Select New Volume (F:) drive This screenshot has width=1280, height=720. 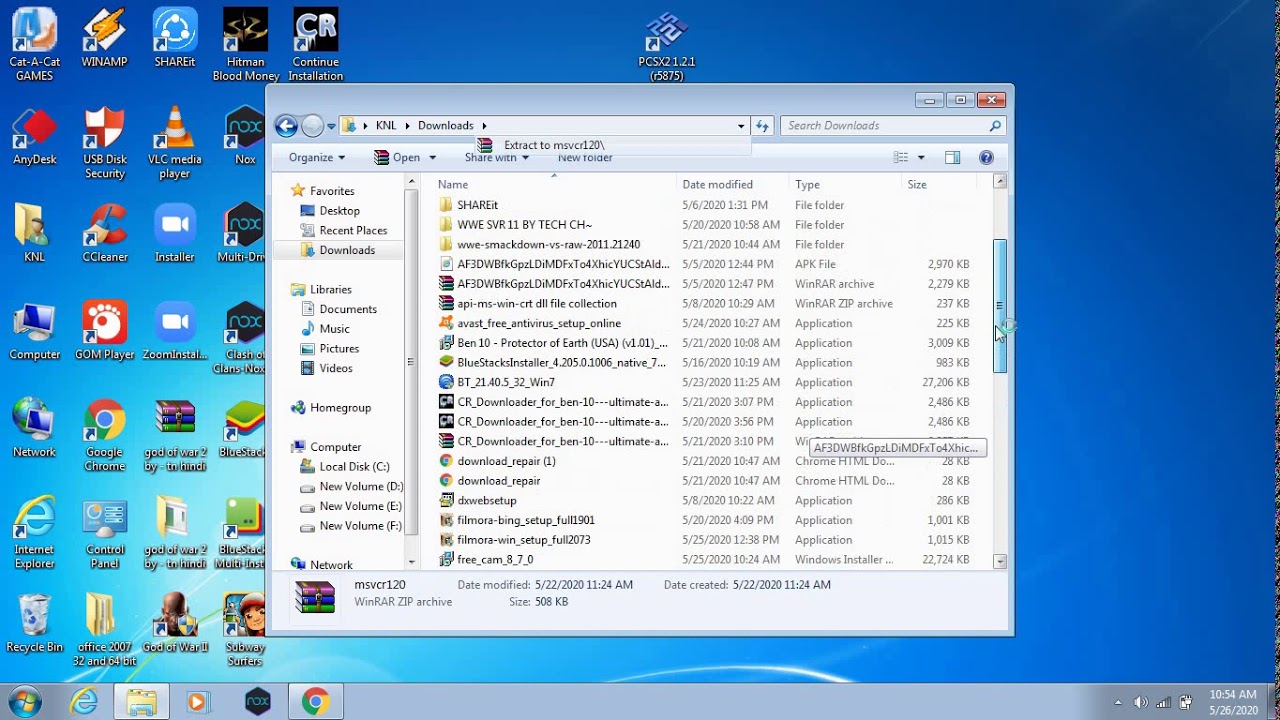point(360,525)
